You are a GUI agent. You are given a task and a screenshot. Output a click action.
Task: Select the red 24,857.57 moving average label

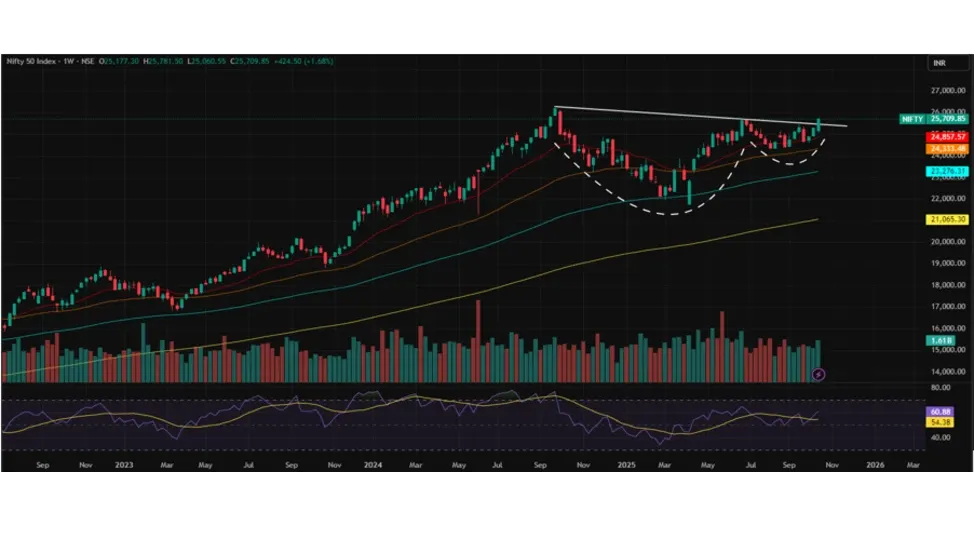point(947,136)
